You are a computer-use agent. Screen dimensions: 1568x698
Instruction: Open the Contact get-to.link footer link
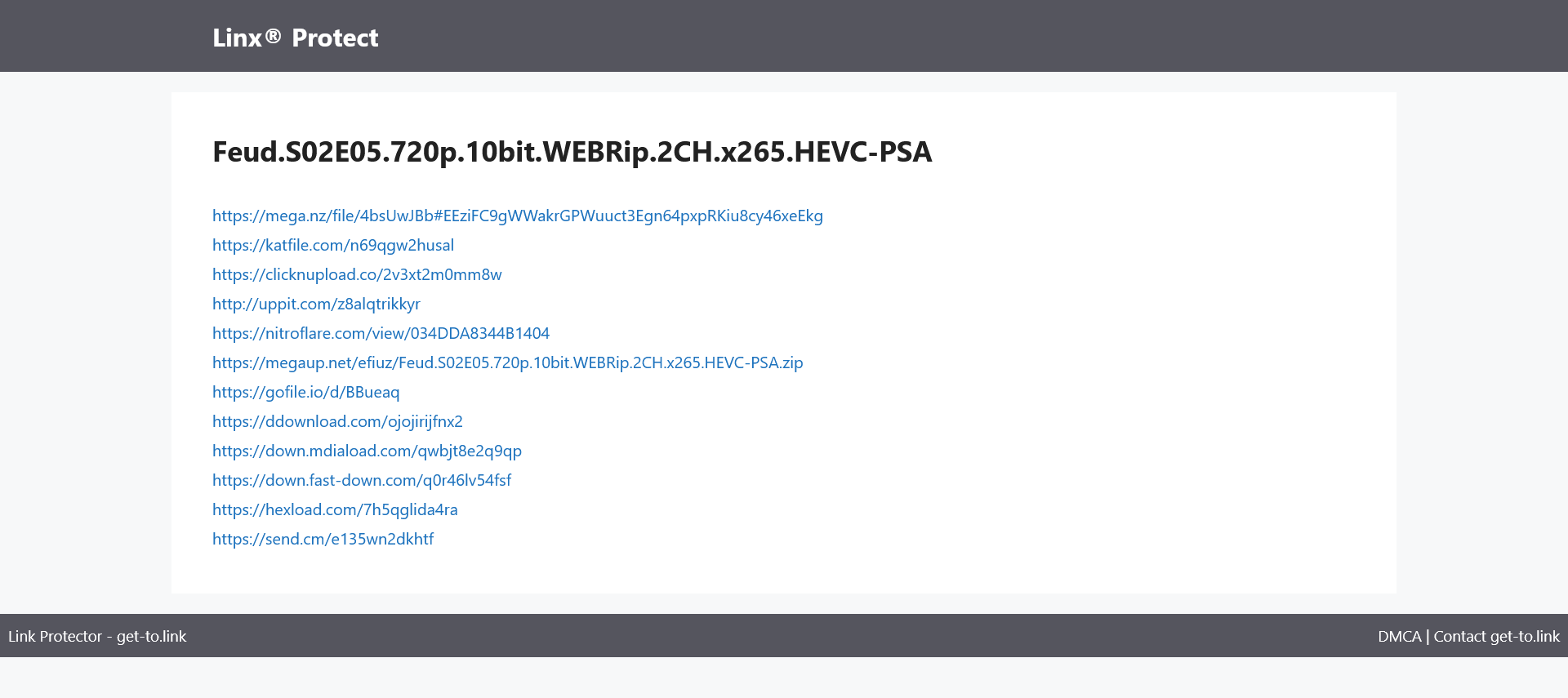(1496, 636)
